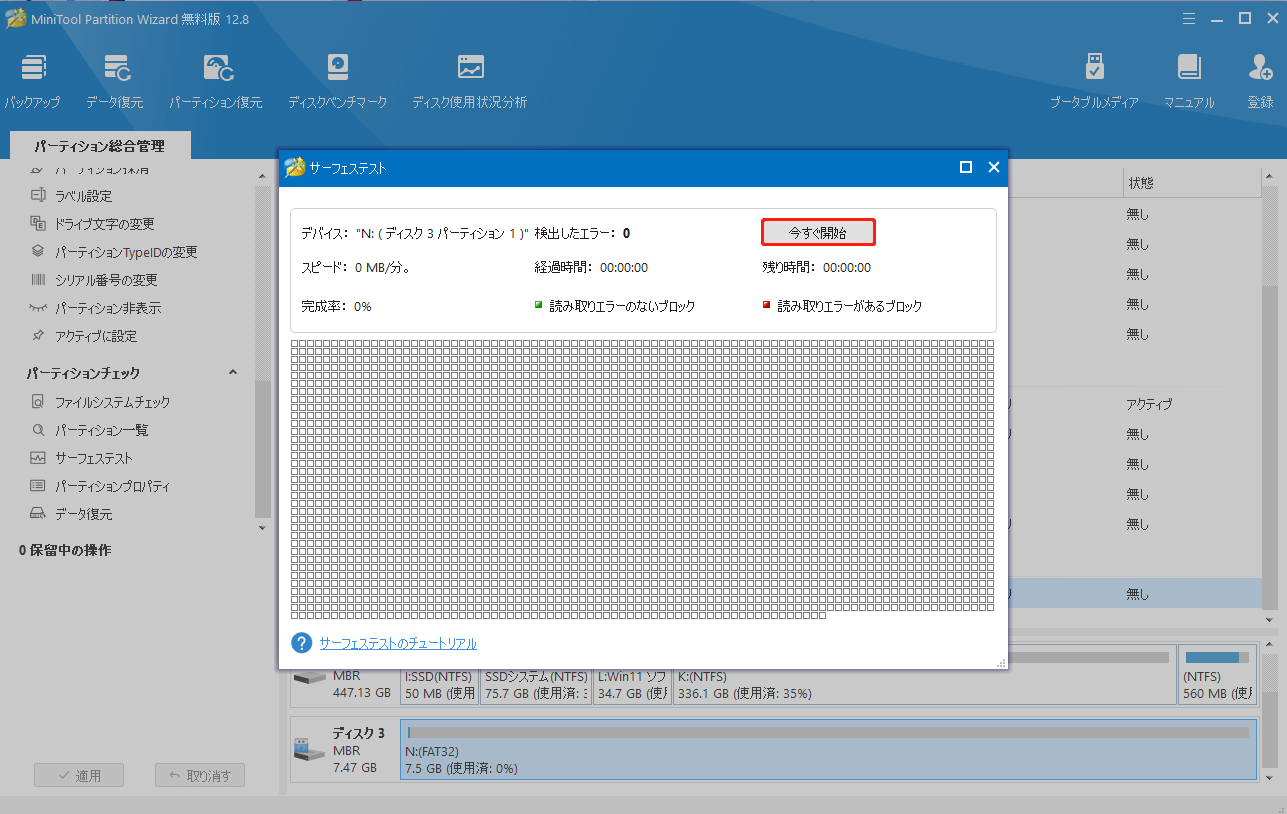Click the 447.13 GB disk size label
The image size is (1287, 814).
[362, 692]
